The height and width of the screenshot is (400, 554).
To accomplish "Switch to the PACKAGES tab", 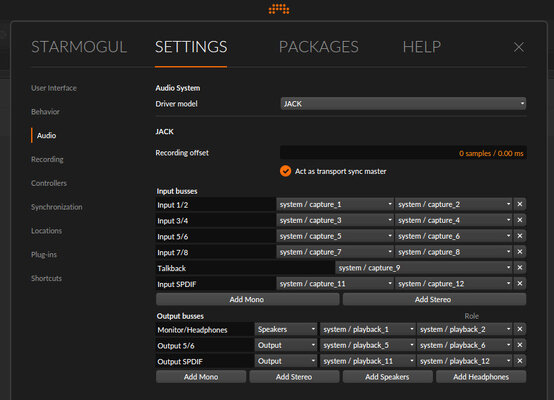I will tap(319, 47).
